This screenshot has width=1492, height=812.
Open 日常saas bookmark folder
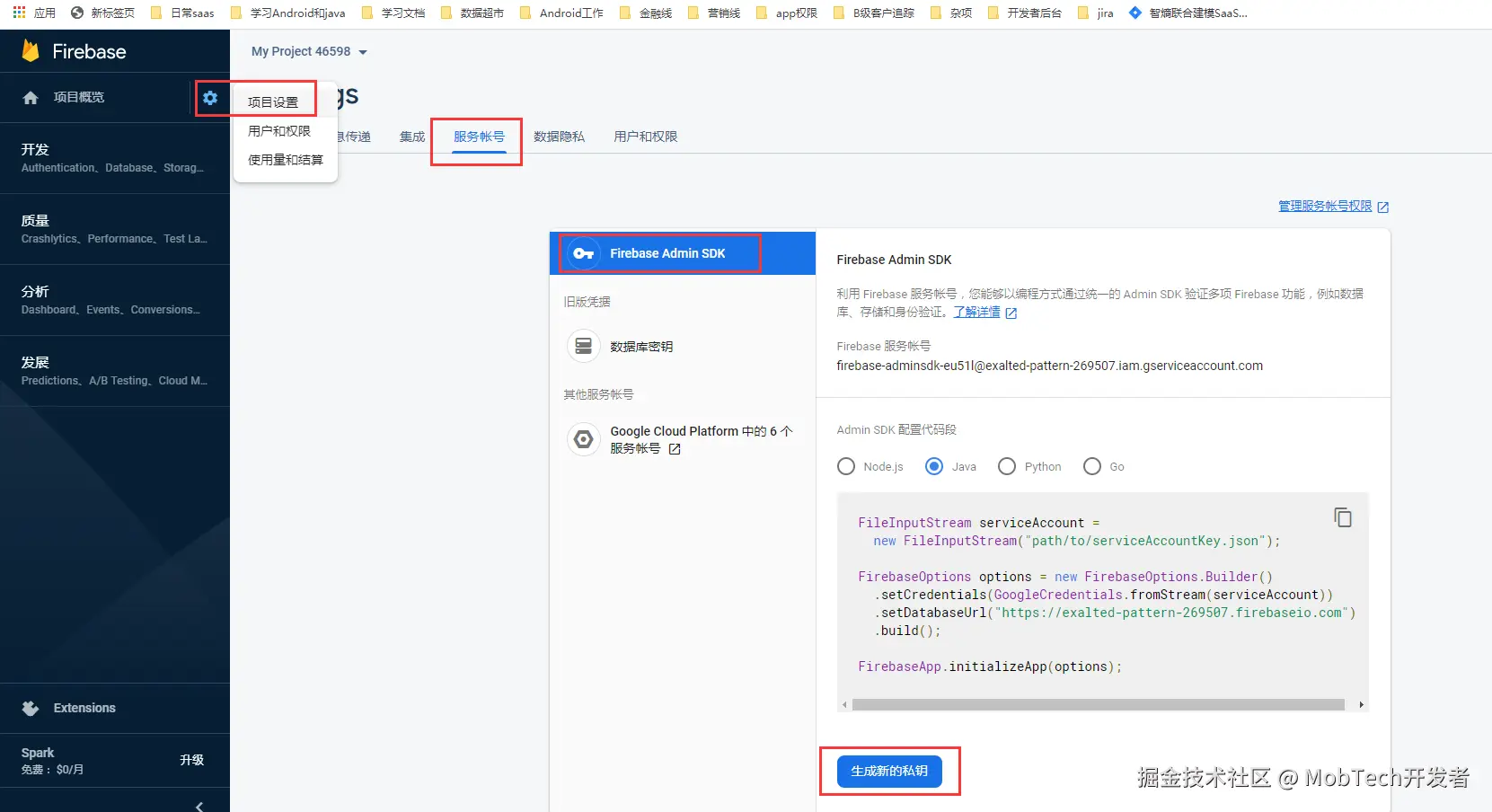[182, 13]
